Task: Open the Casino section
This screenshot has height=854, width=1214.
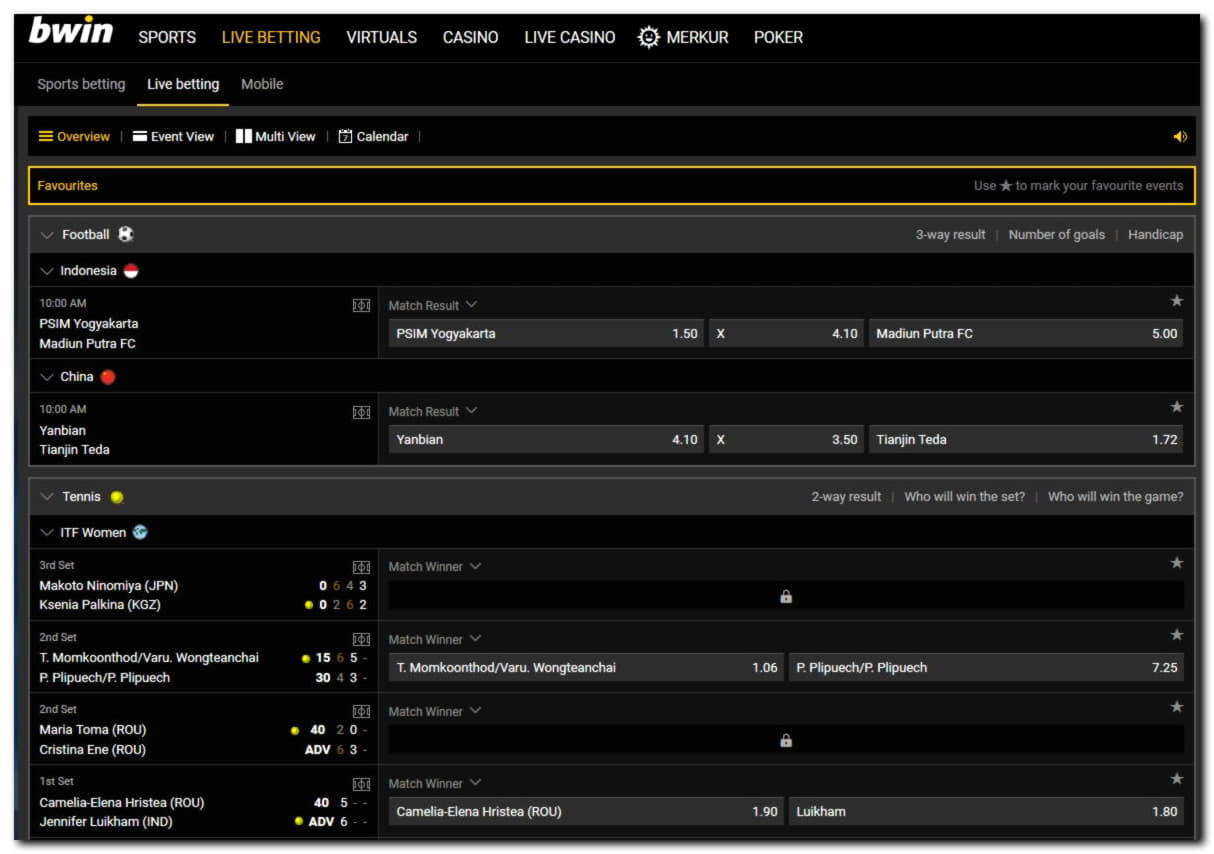Action: coord(471,37)
